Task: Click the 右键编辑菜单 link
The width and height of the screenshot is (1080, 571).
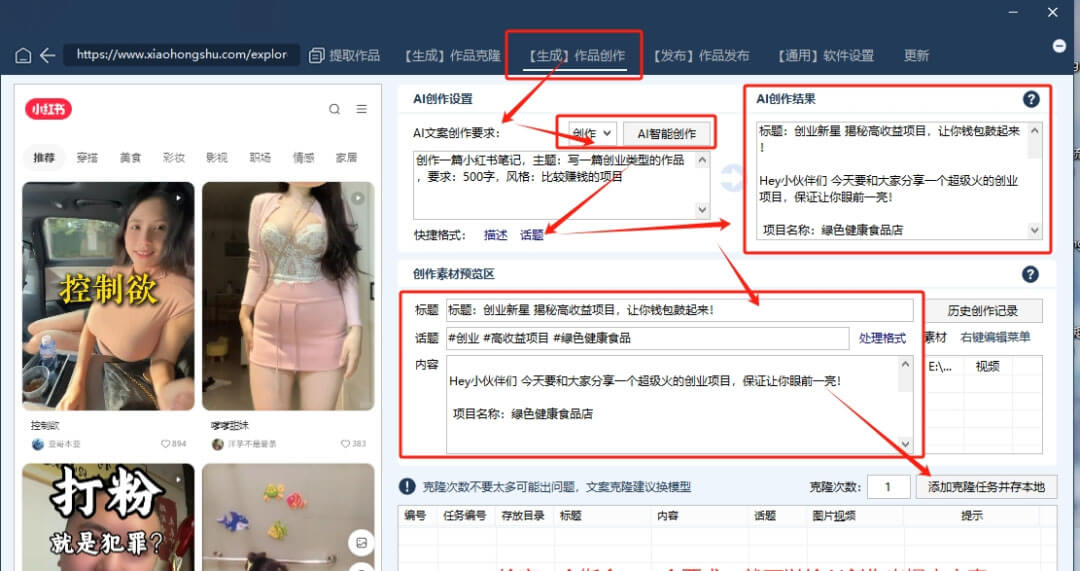Action: tap(995, 338)
